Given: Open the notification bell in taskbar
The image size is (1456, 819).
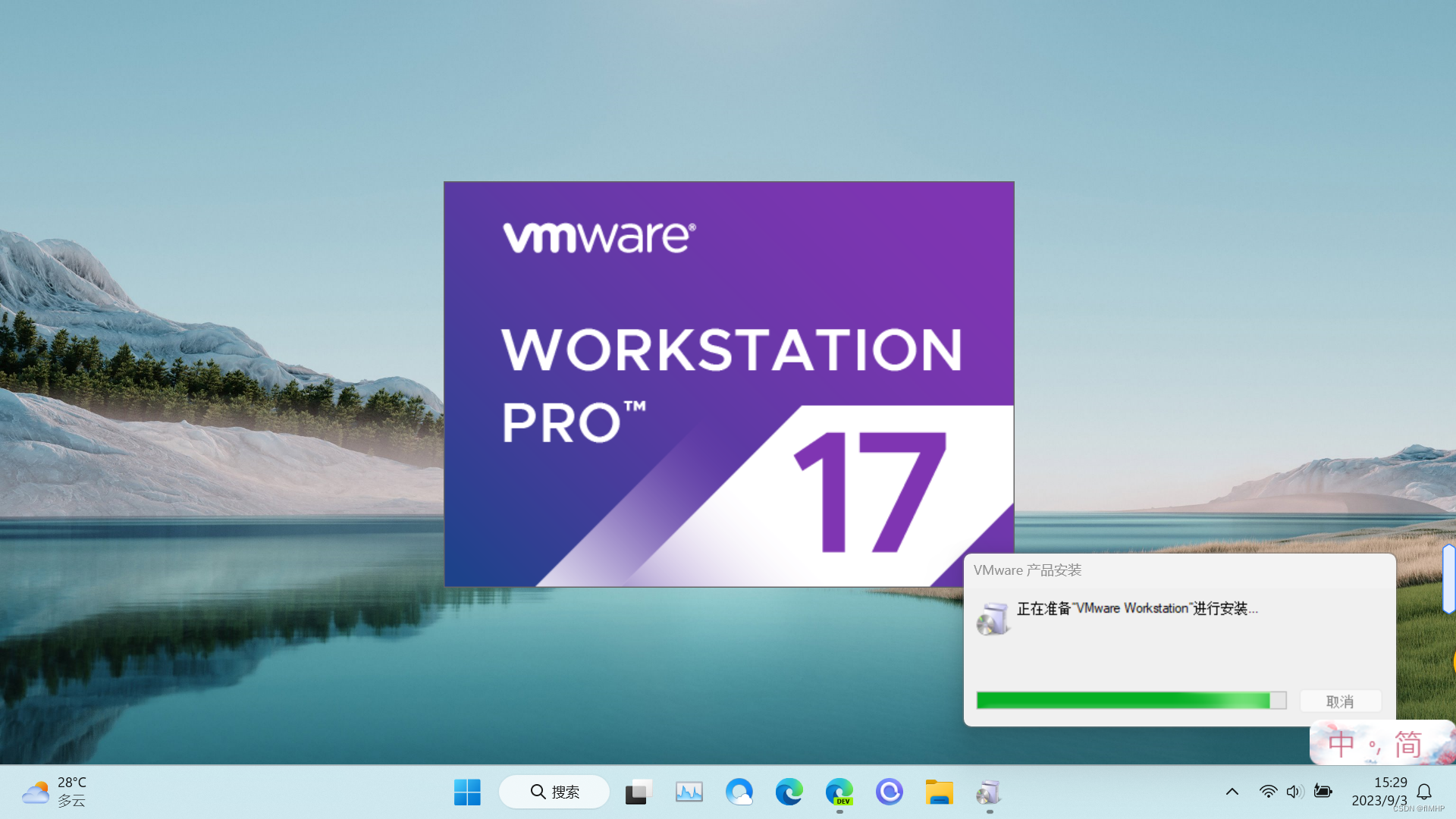Looking at the screenshot, I should [1424, 792].
